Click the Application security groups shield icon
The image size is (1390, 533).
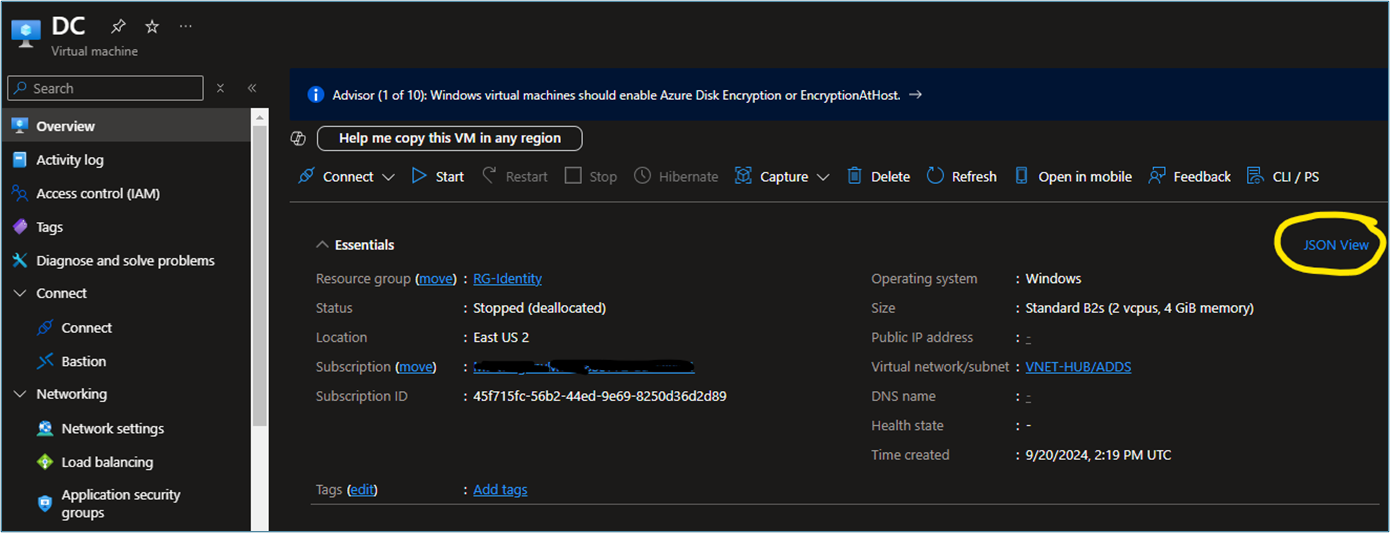click(x=44, y=503)
